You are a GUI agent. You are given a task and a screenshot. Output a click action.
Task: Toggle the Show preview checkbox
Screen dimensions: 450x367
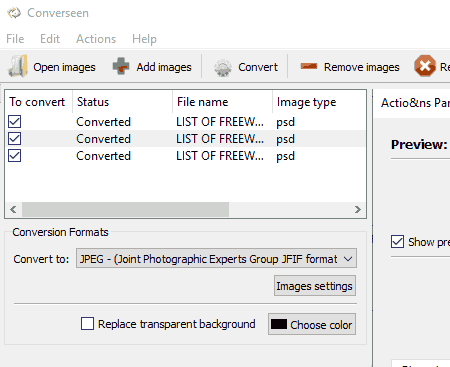(397, 242)
